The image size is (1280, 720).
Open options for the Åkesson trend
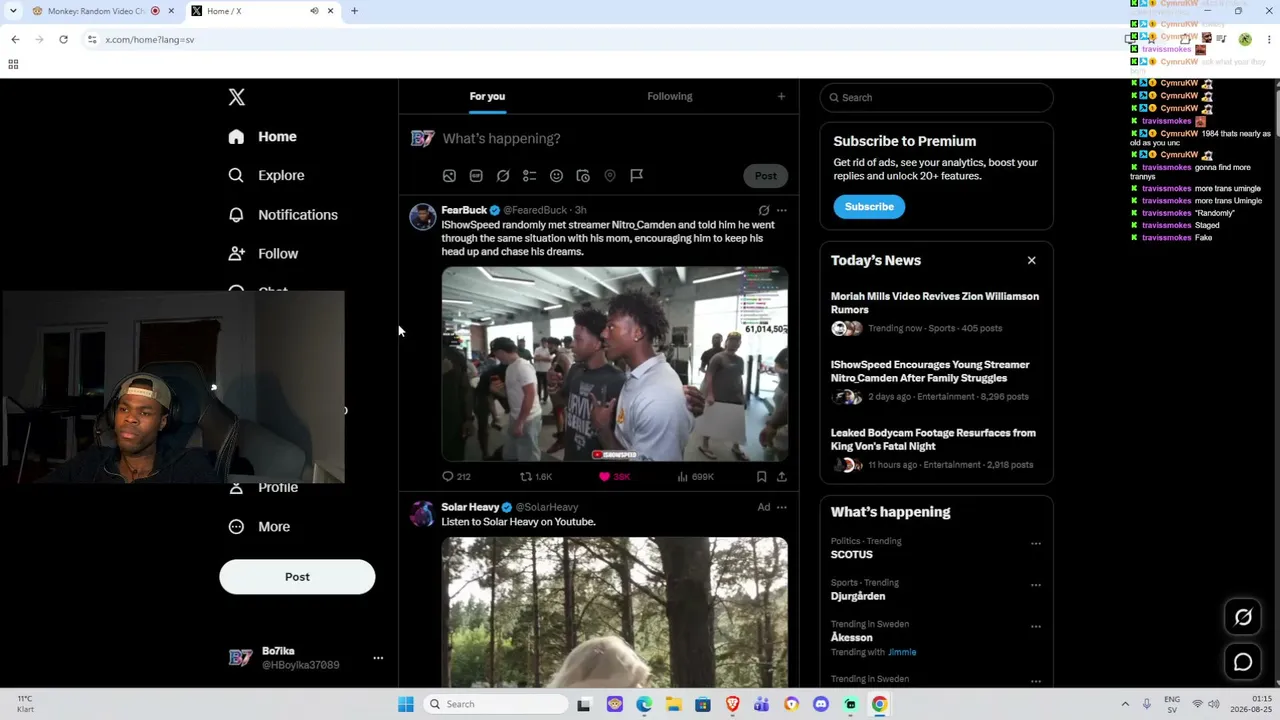click(1036, 627)
